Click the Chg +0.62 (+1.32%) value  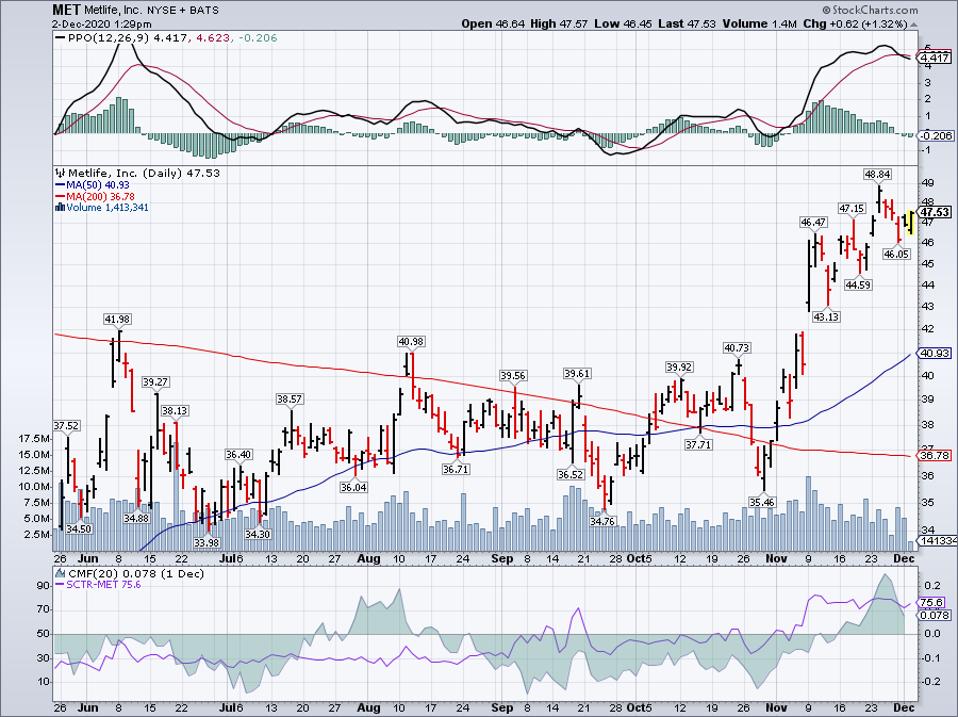pyautogui.click(x=855, y=24)
